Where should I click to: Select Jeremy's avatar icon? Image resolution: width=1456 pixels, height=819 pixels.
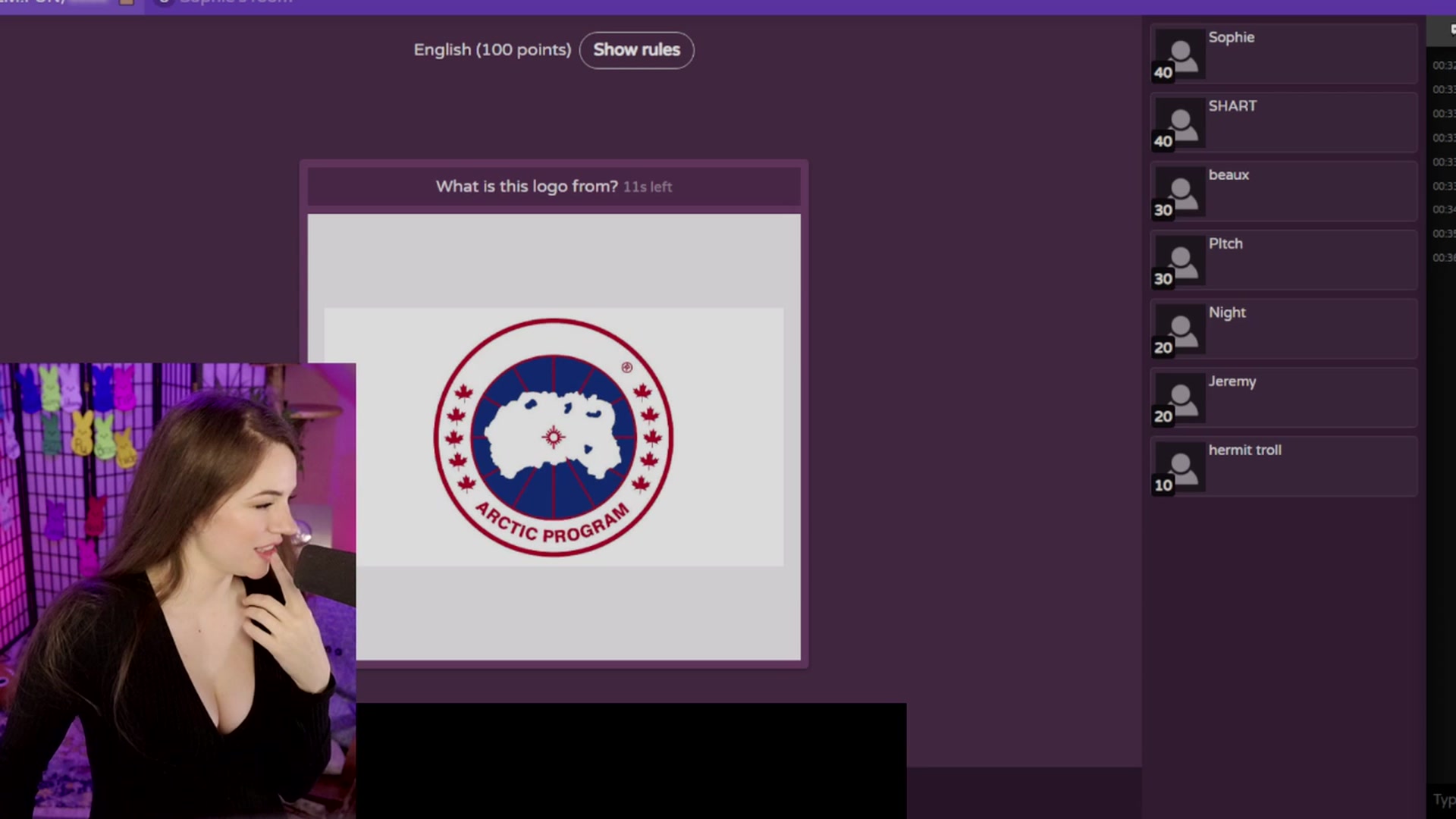[1179, 400]
